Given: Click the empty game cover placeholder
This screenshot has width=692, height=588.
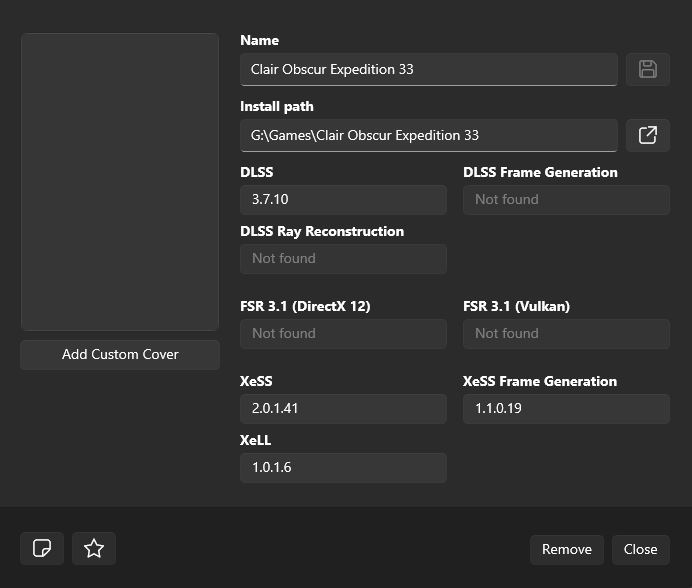Looking at the screenshot, I should (120, 182).
